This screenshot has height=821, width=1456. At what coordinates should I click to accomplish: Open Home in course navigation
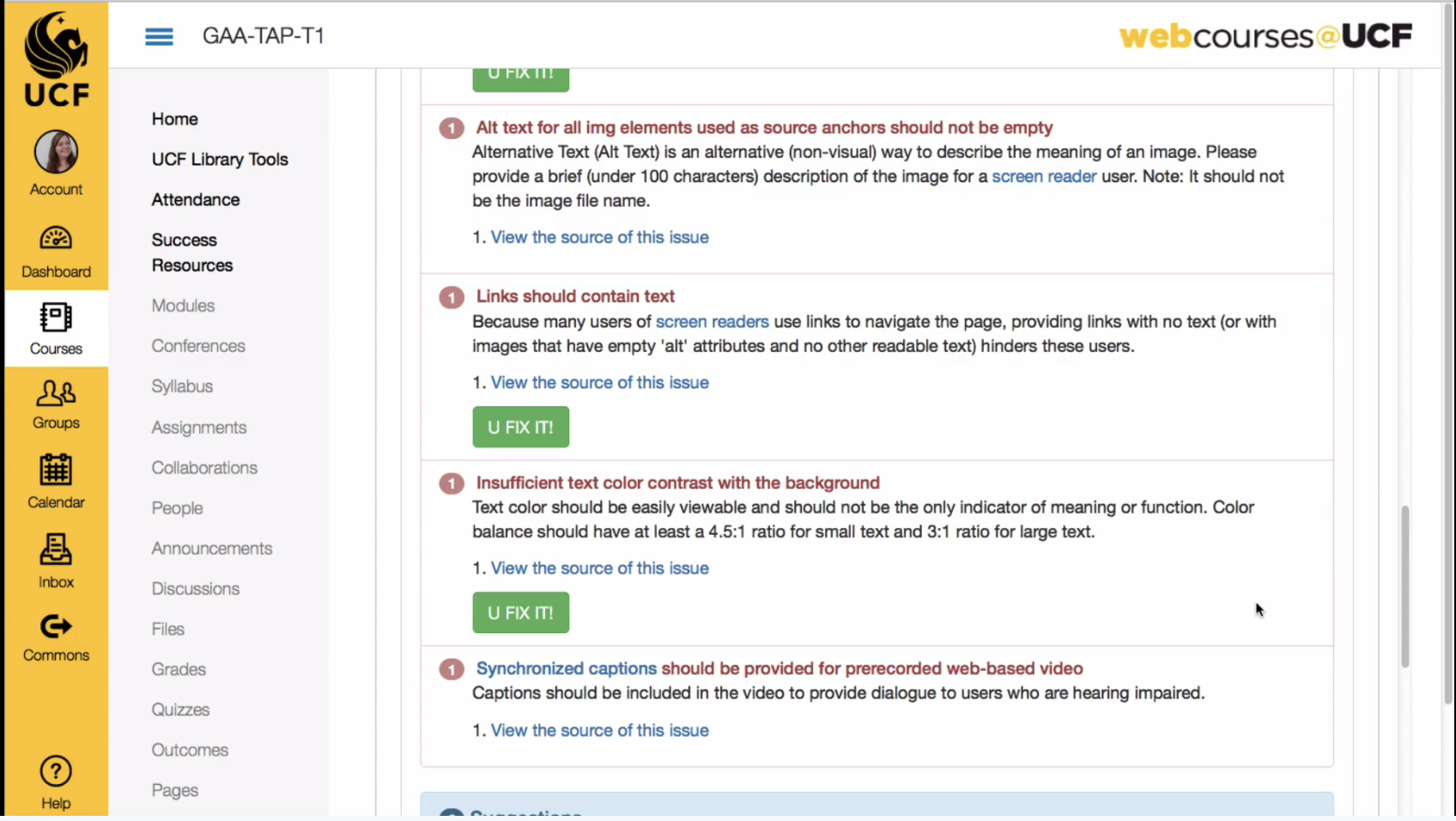175,119
